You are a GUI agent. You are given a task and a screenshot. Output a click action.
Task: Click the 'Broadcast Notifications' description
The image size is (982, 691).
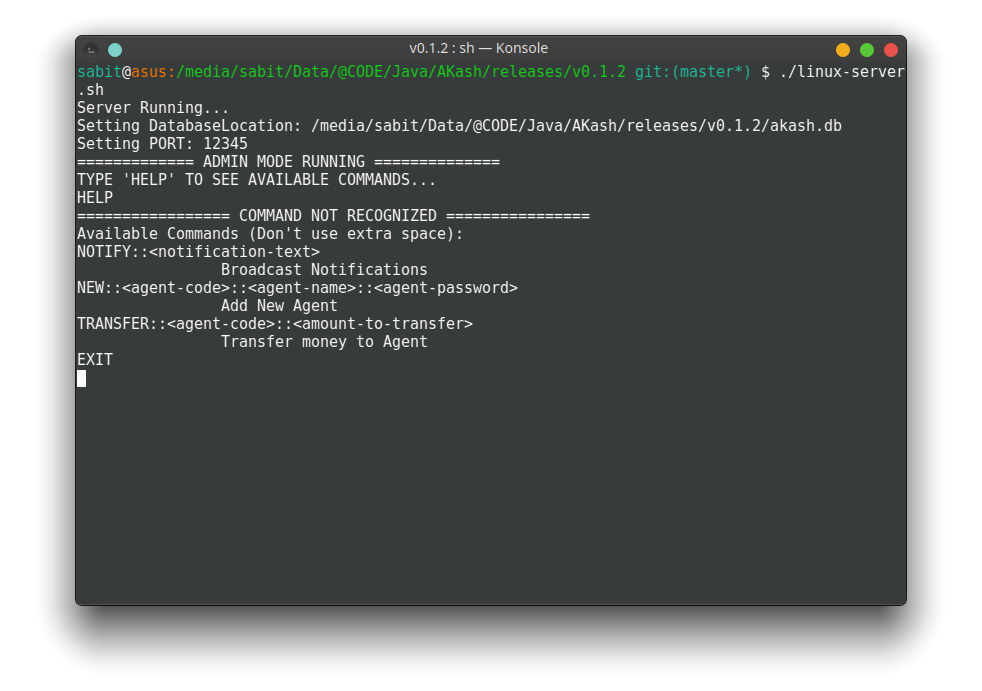coord(324,270)
